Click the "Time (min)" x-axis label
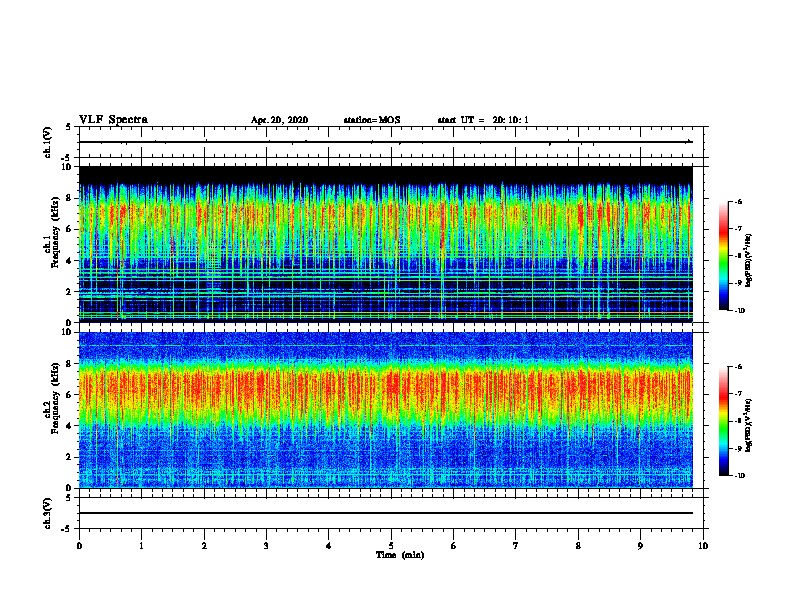This screenshot has height=612, width=792. [x=400, y=555]
